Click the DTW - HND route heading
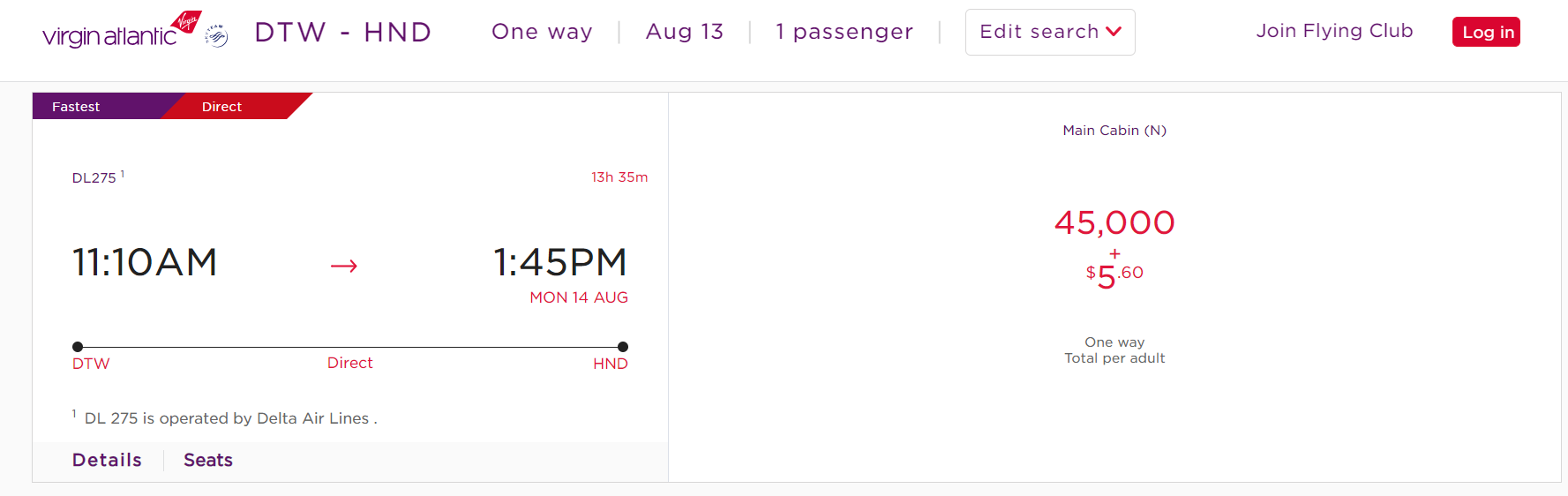The height and width of the screenshot is (496, 1568). pyautogui.click(x=343, y=32)
